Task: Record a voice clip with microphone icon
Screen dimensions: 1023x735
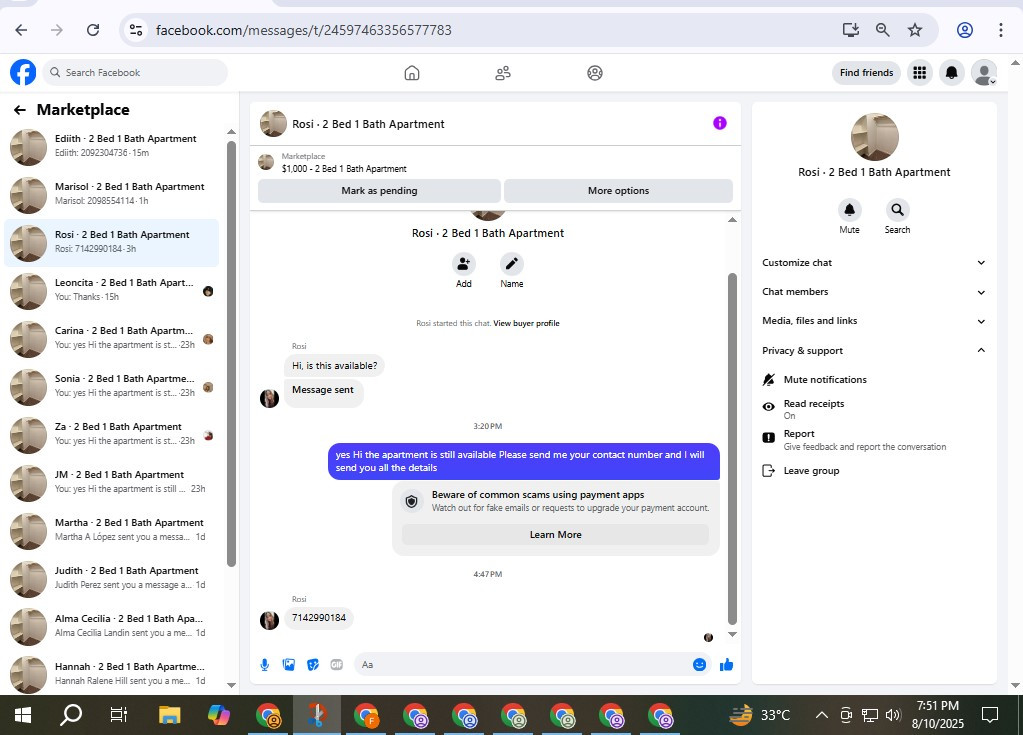Action: point(264,665)
